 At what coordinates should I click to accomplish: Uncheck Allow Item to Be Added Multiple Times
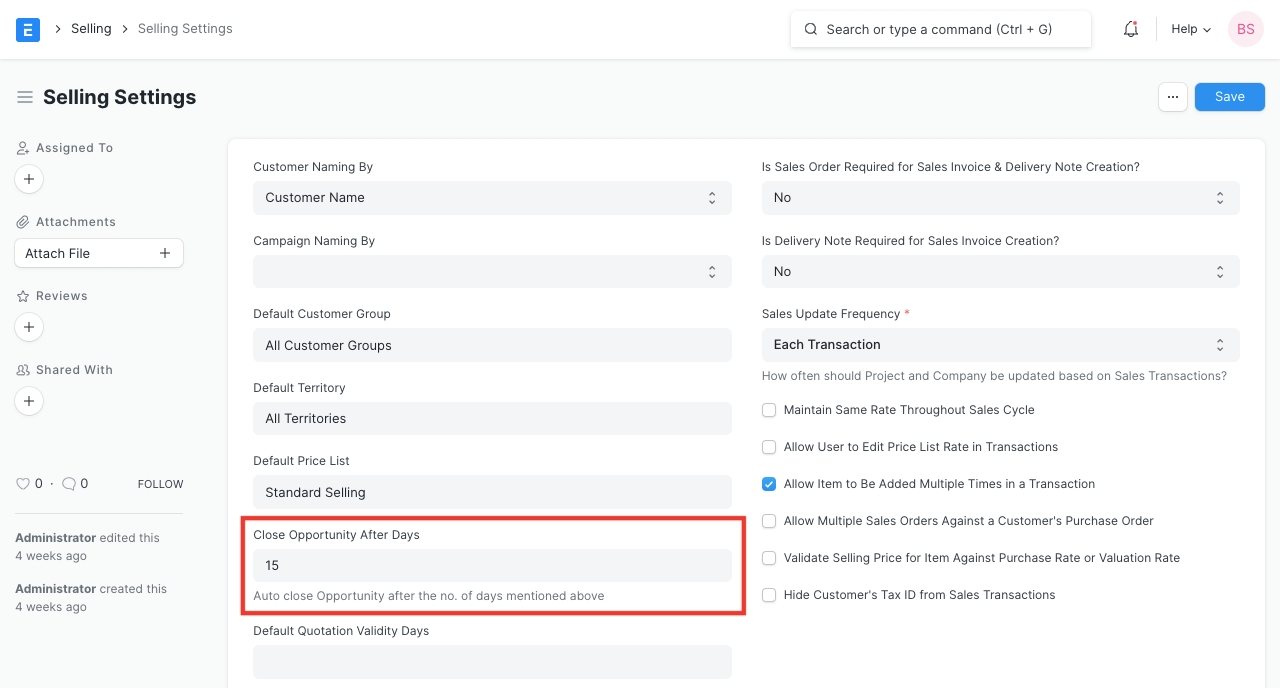point(769,484)
